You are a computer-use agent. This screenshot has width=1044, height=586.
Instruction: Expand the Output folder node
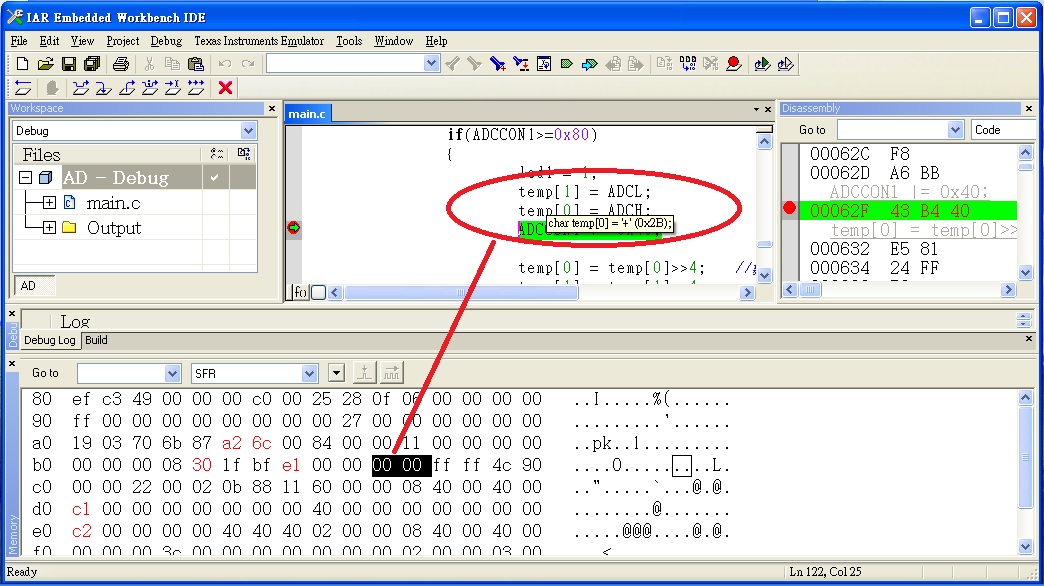click(49, 228)
